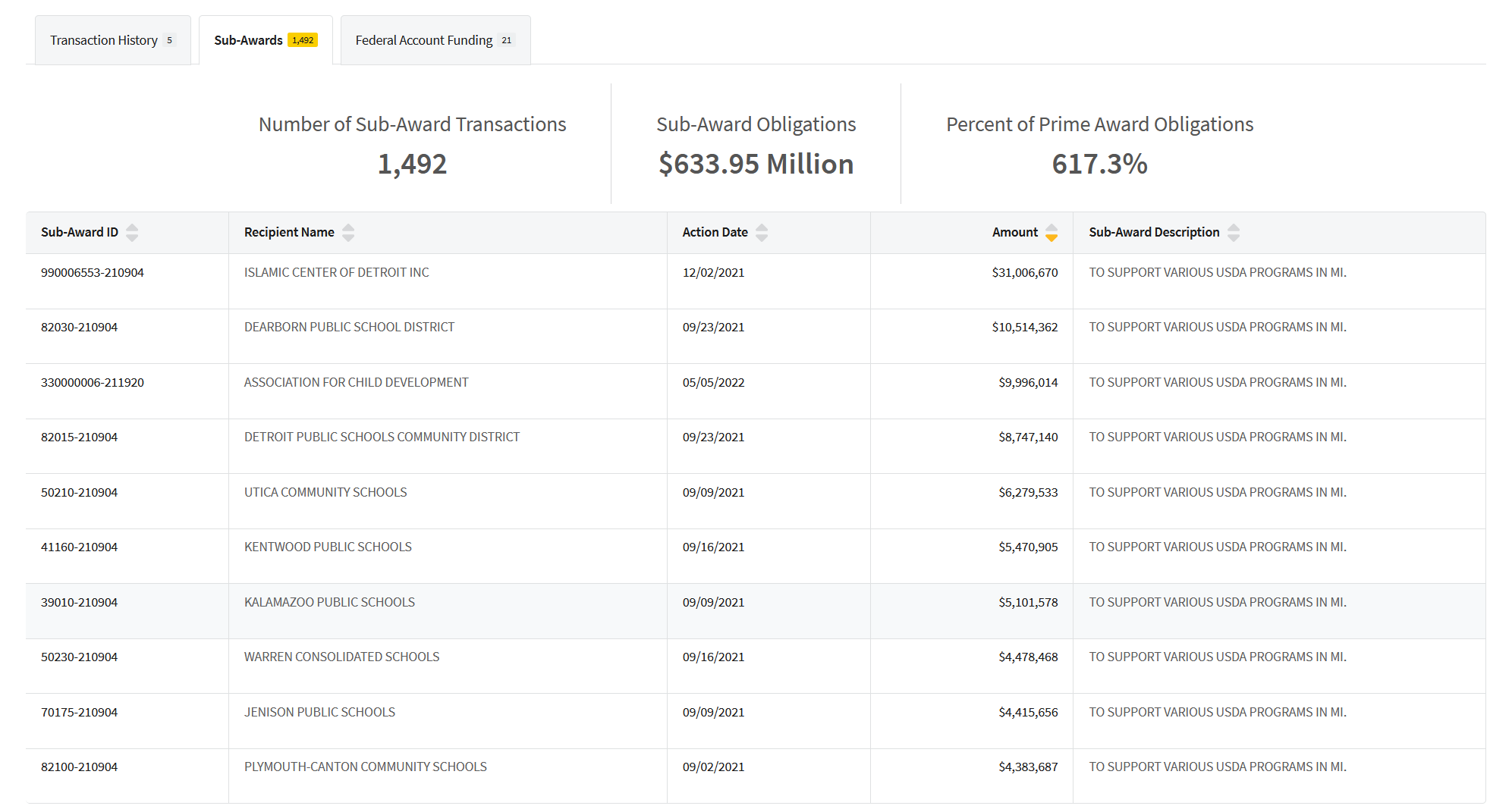This screenshot has height=809, width=1512.
Task: Click the 21 badge on Federal Account Funding
Action: (x=507, y=40)
